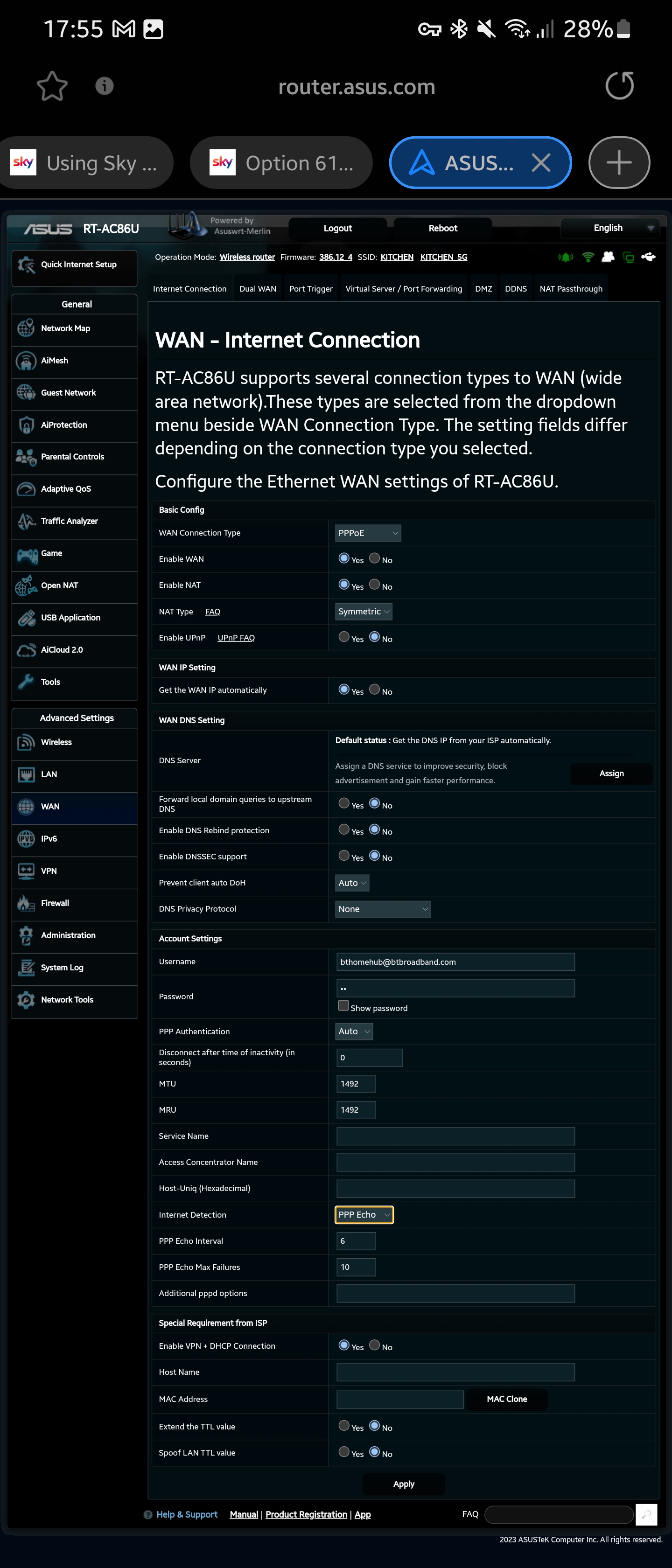Switch to DDNS tab
672x1568 pixels.
point(516,289)
